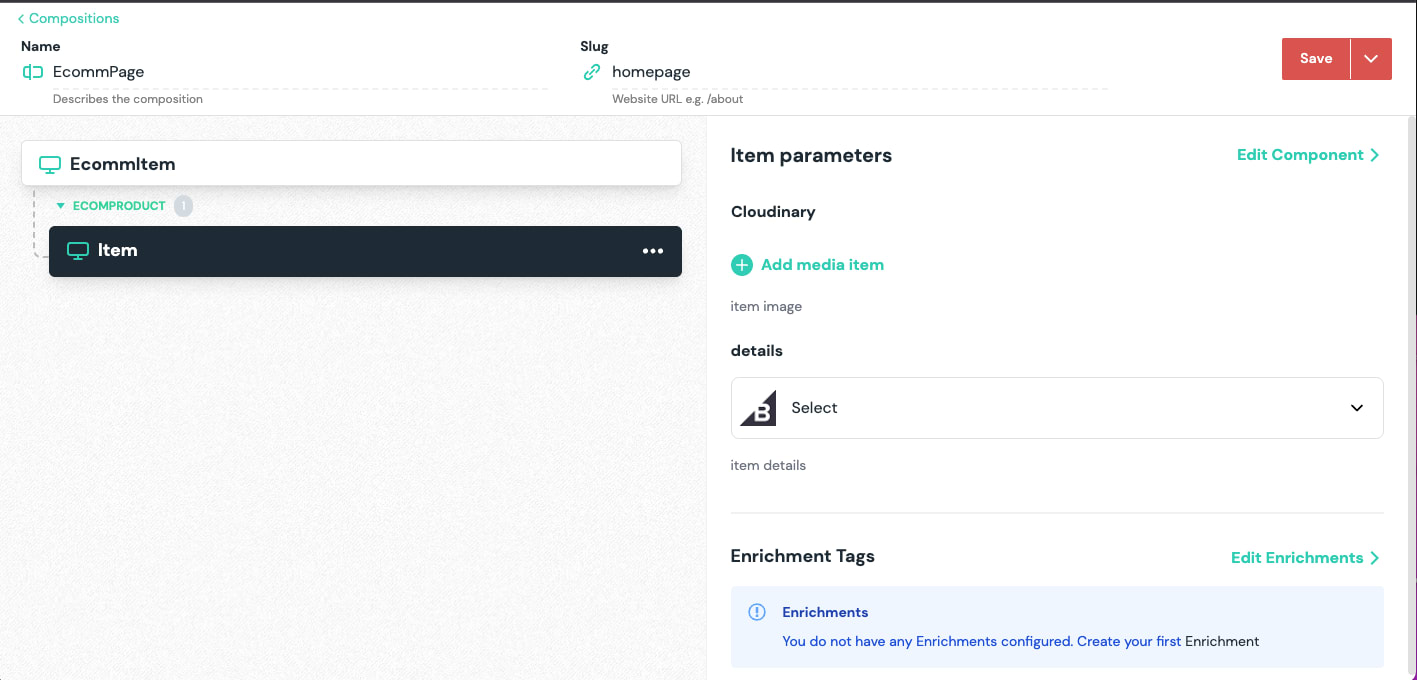Click the composition name icon beside EcommPage
Screen dimensions: 1417x680
33,72
